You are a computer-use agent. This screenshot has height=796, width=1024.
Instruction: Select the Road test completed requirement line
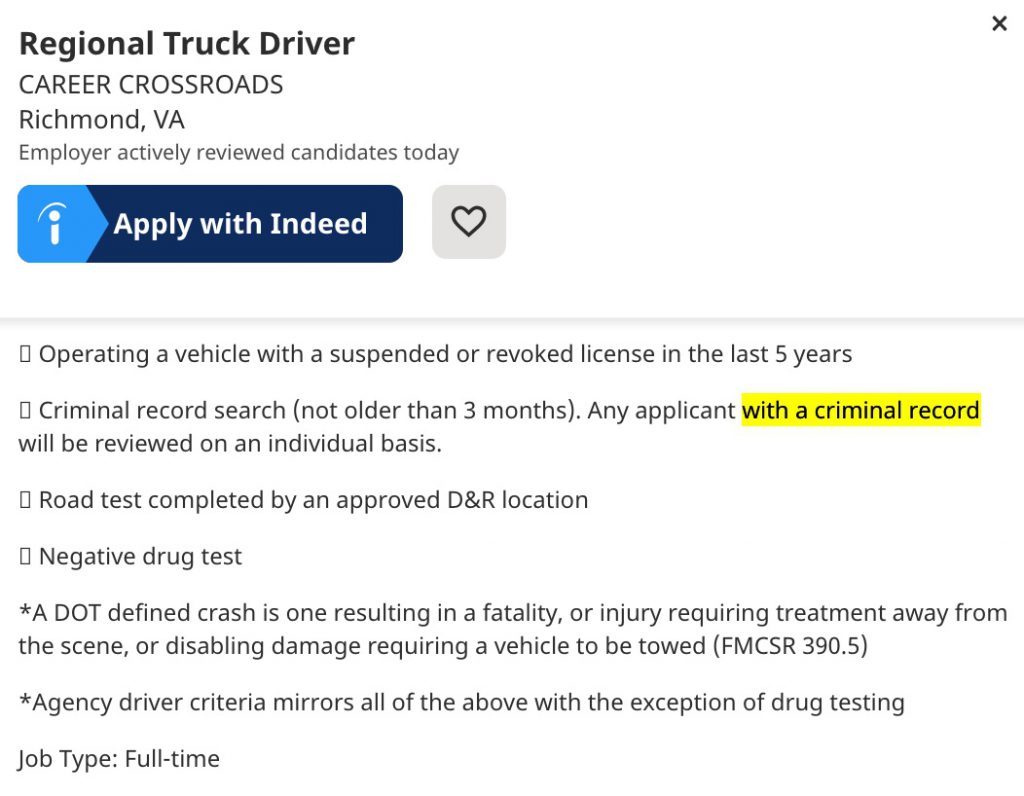[x=304, y=500]
